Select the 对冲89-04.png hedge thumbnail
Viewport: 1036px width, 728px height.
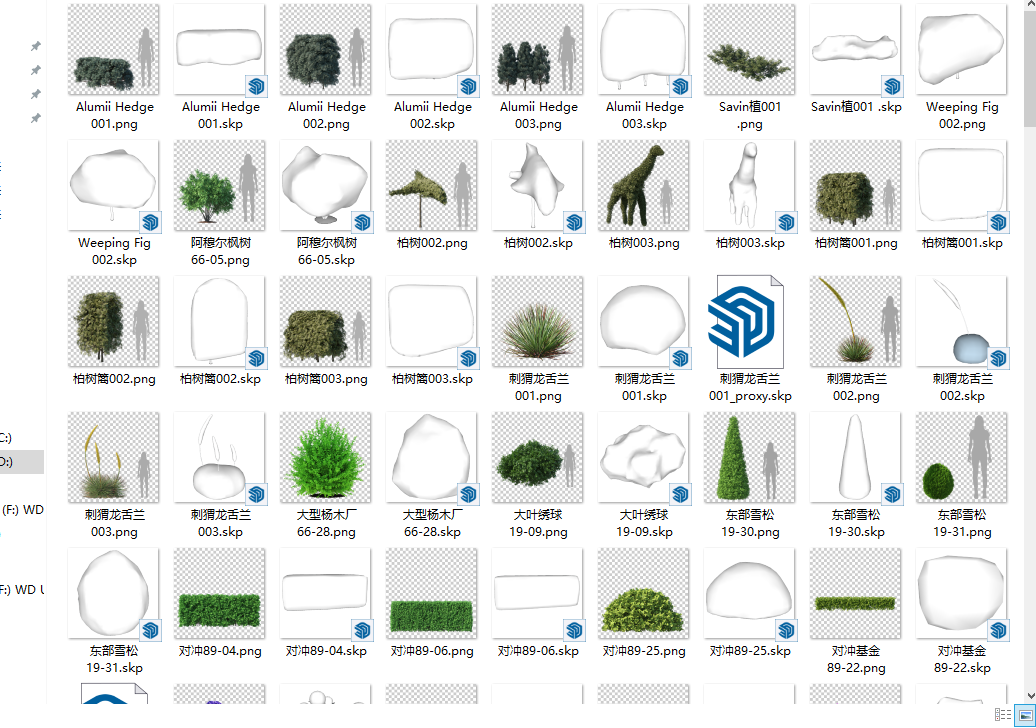[x=219, y=594]
